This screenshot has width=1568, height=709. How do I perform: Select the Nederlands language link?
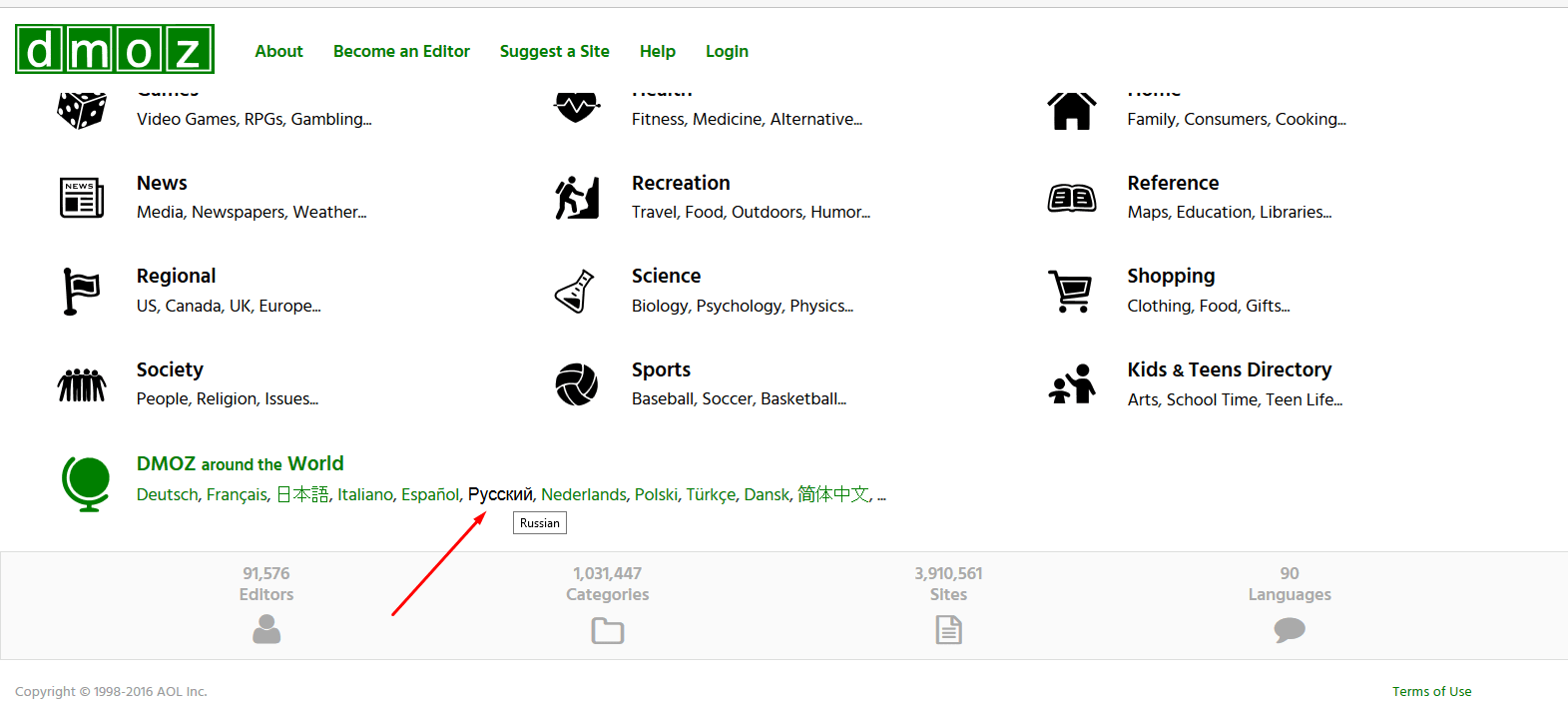584,494
